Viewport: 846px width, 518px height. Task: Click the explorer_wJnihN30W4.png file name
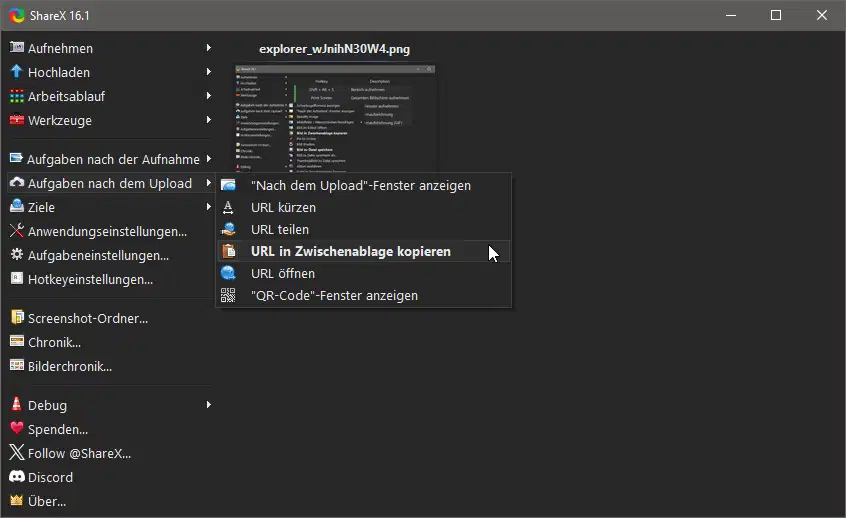[x=335, y=49]
